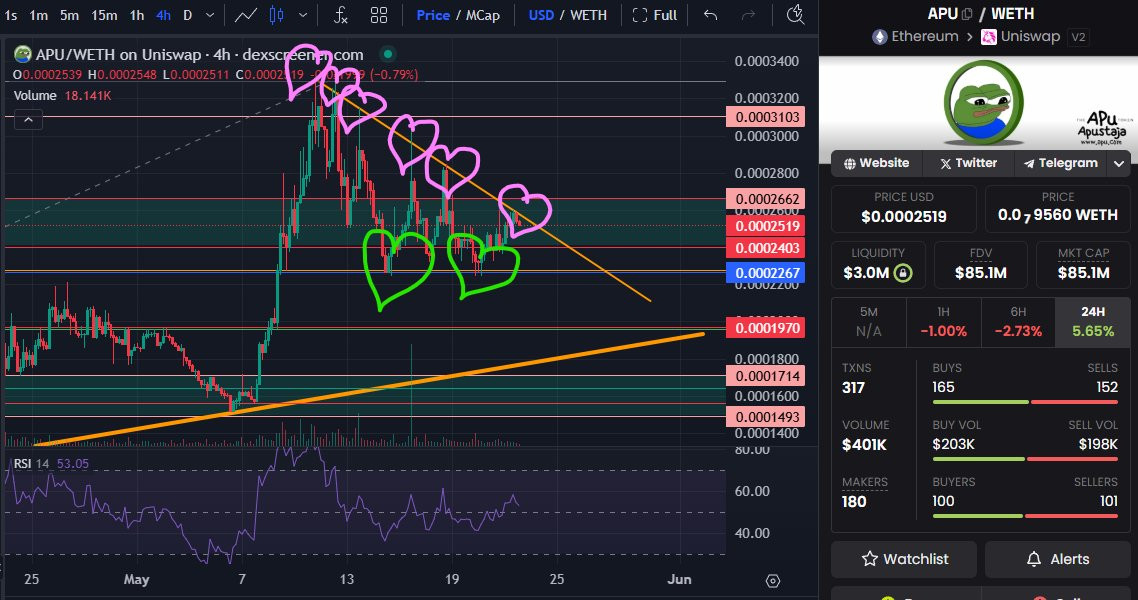Select the 15m timeframe
Image resolution: width=1138 pixels, height=600 pixels.
click(104, 15)
